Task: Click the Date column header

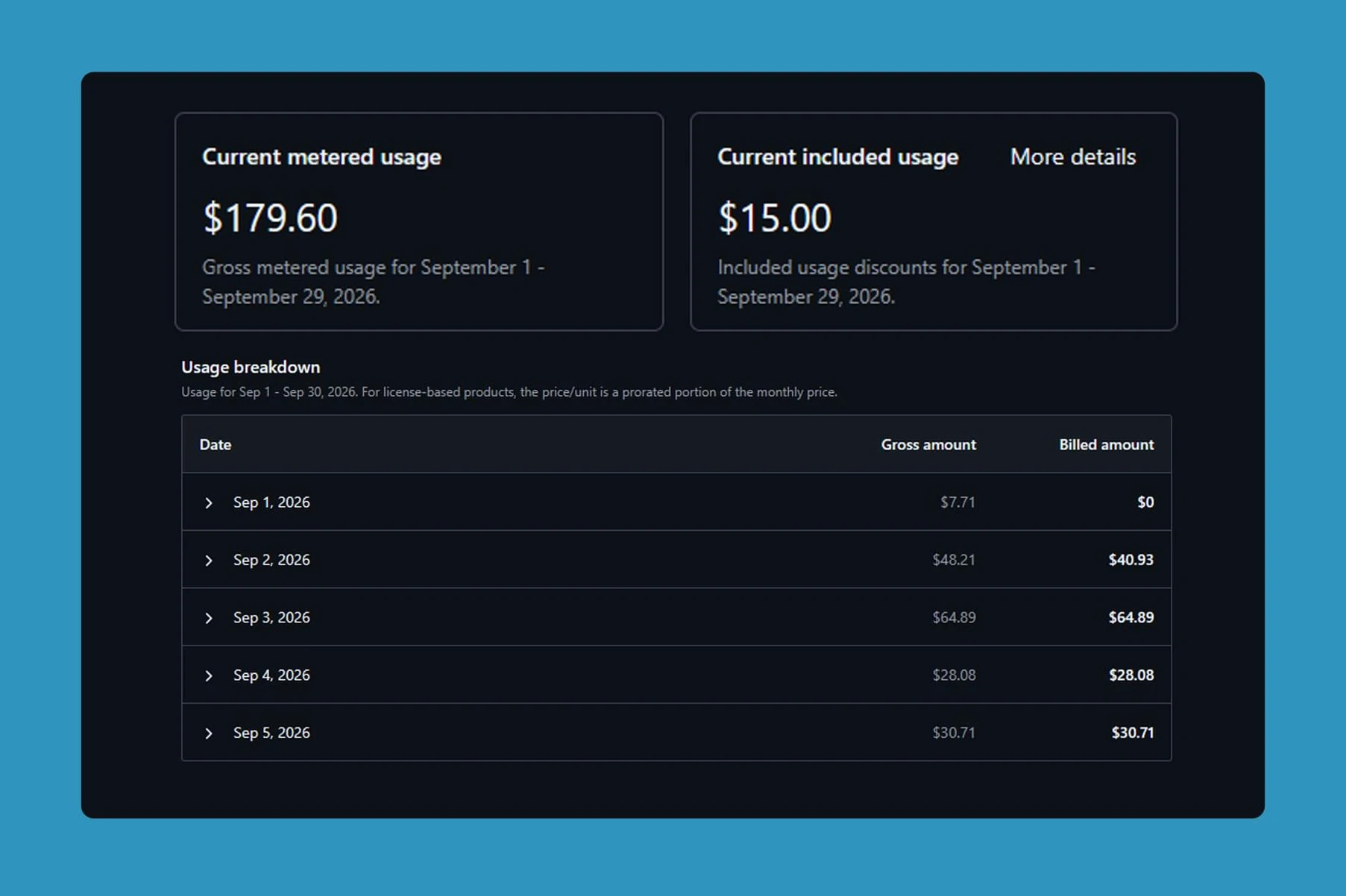Action: click(216, 445)
